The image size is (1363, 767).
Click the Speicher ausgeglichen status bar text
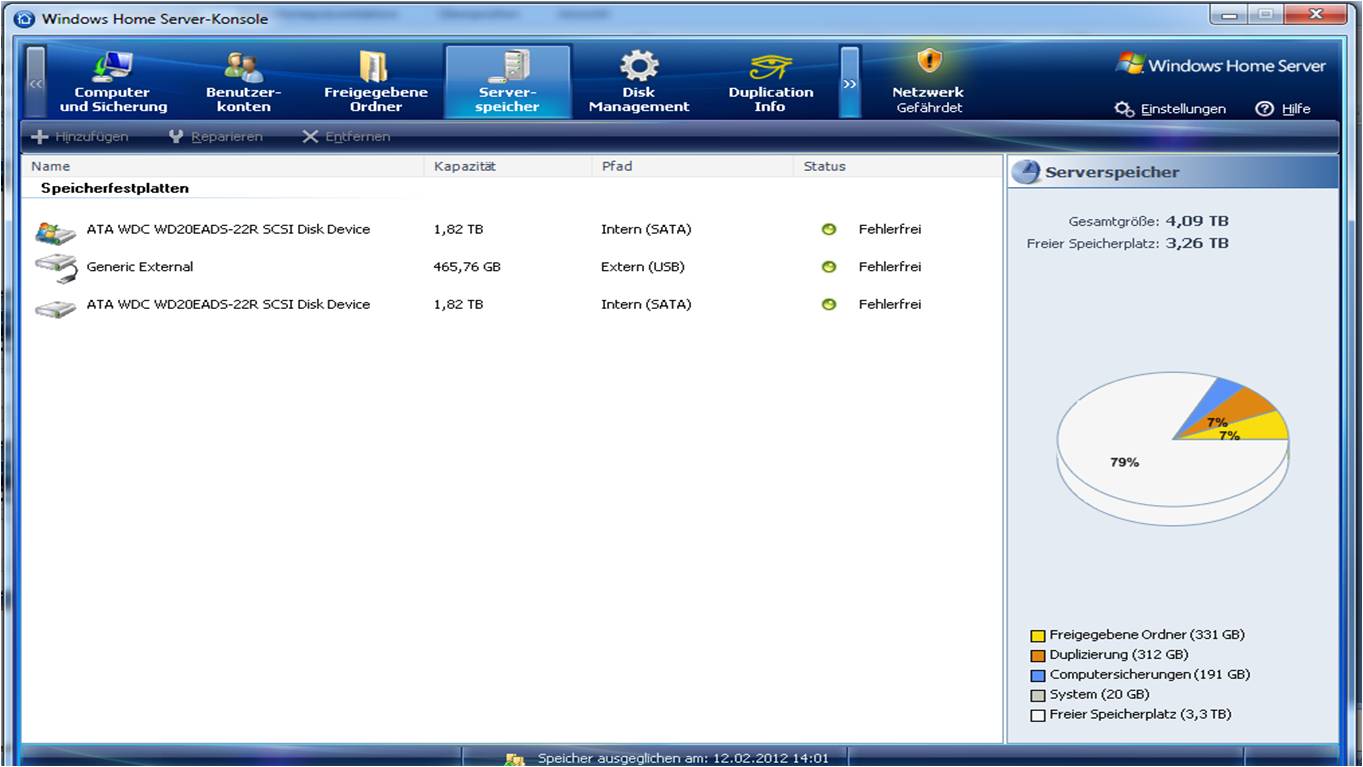point(683,758)
